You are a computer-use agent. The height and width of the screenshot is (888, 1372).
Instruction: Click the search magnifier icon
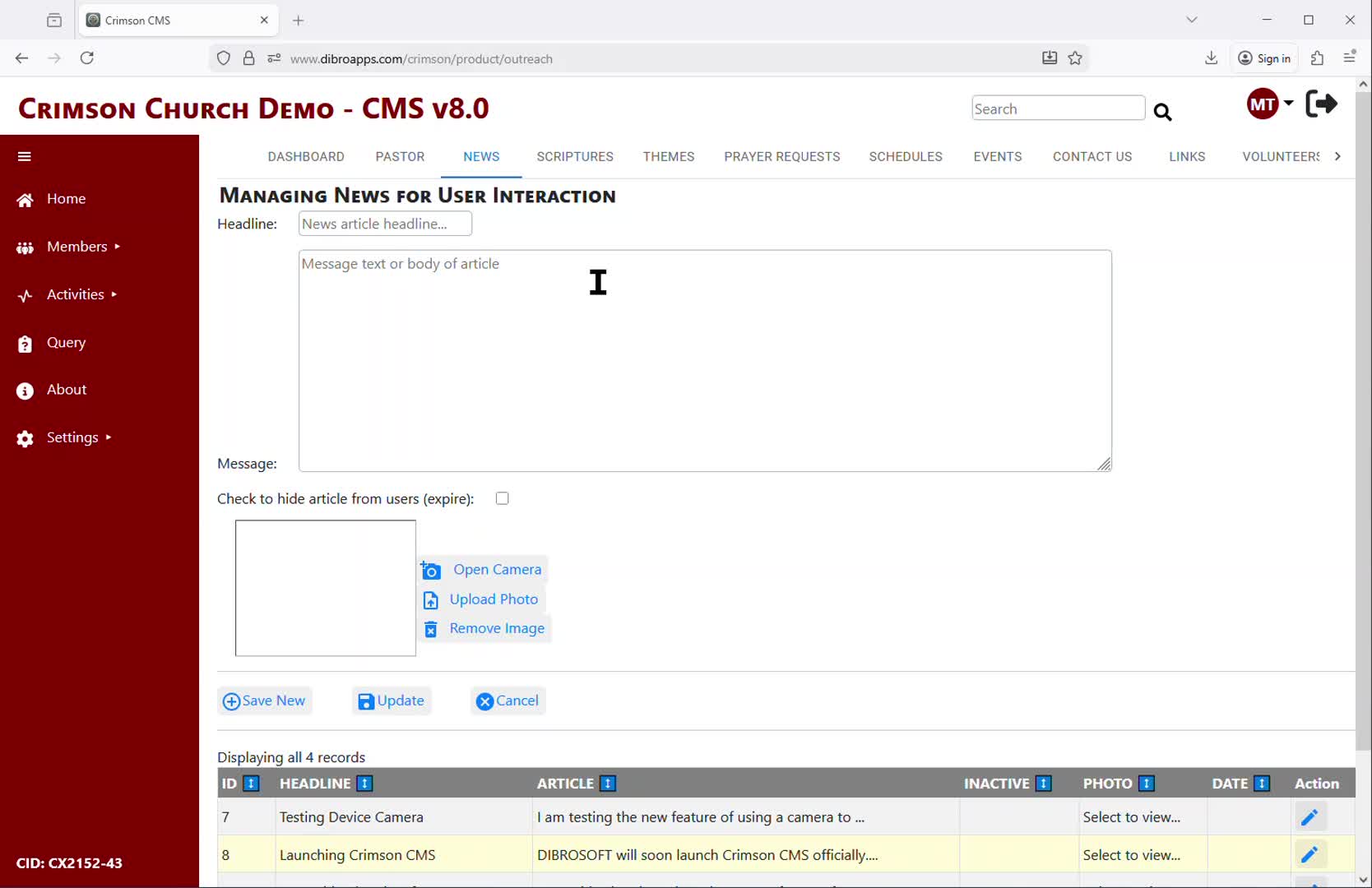(x=1162, y=112)
